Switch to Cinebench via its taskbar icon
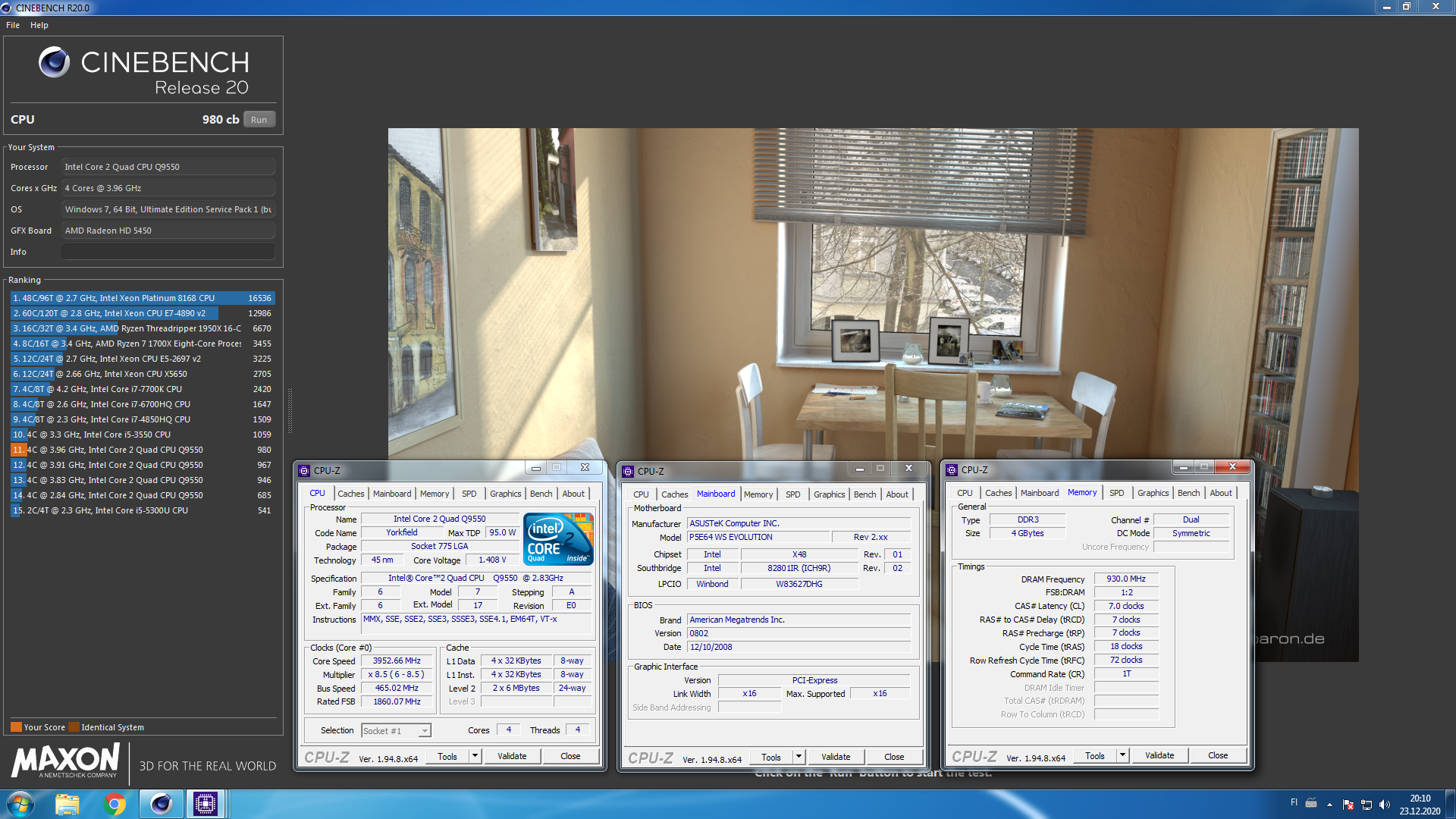1456x819 pixels. click(x=161, y=804)
